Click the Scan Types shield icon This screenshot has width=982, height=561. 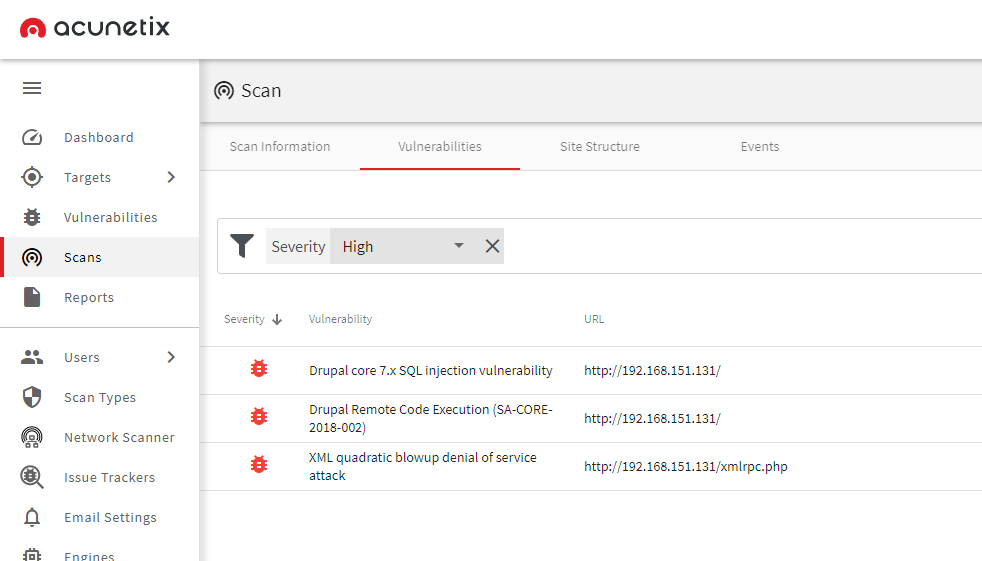[x=32, y=397]
